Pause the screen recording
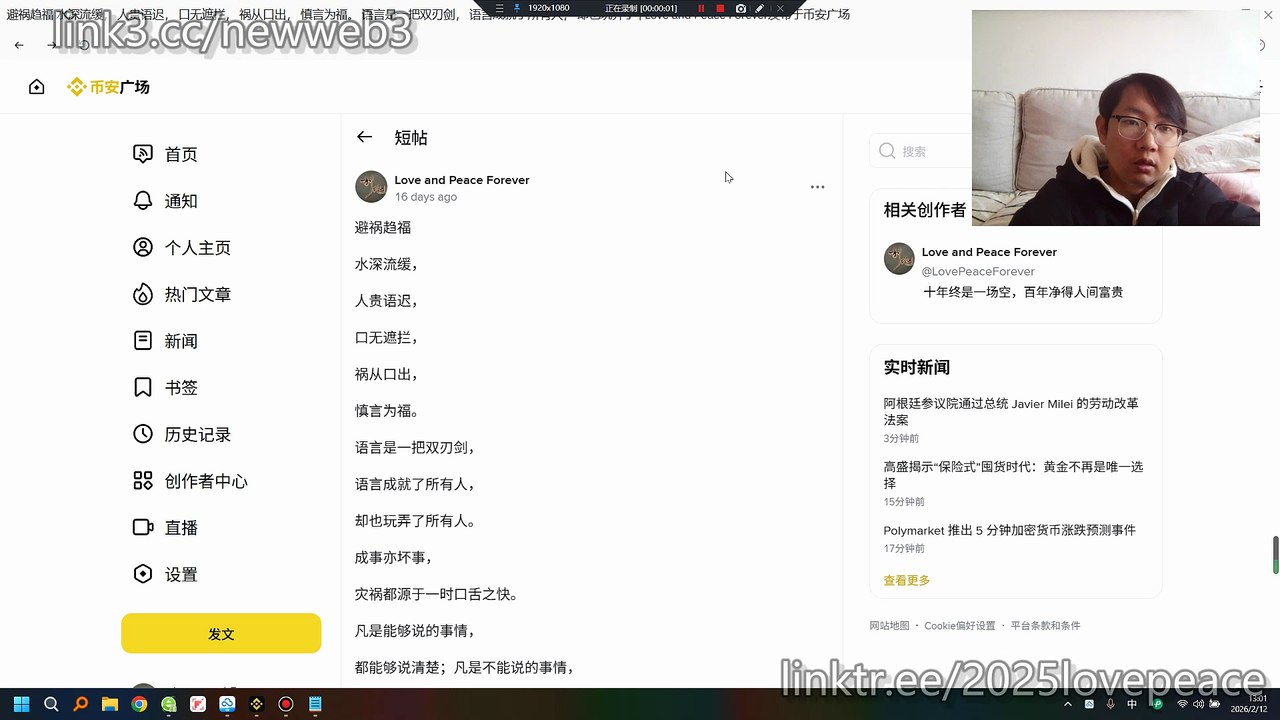This screenshot has height=720, width=1280. 701,8
